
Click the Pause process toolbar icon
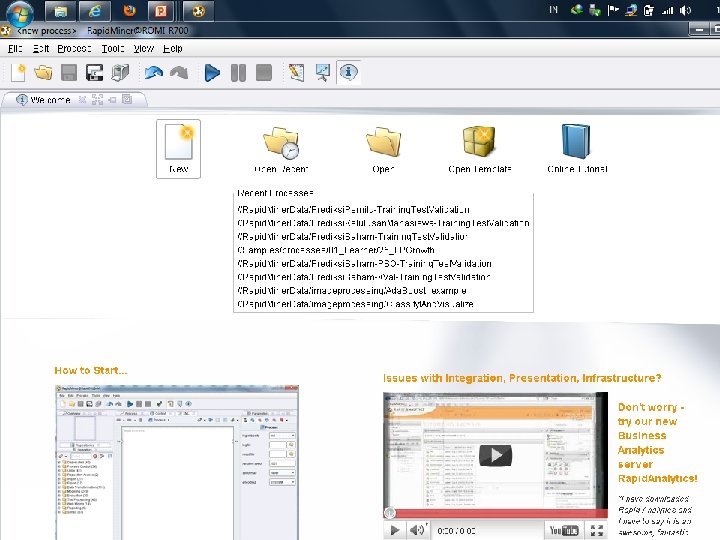click(238, 73)
